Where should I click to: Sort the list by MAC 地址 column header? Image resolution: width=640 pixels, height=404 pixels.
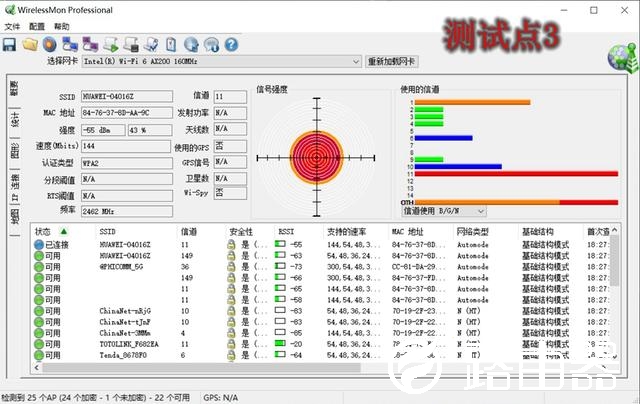[407, 232]
